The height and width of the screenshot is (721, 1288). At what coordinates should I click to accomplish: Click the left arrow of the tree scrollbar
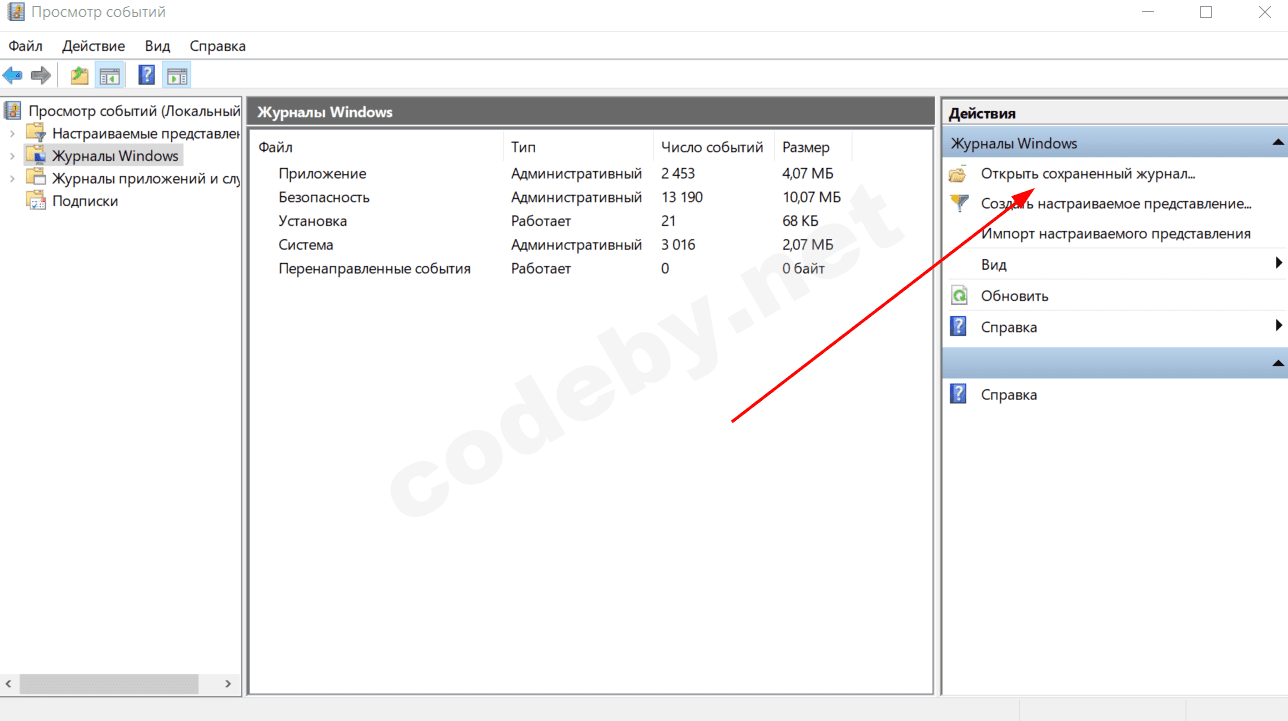[x=9, y=685]
